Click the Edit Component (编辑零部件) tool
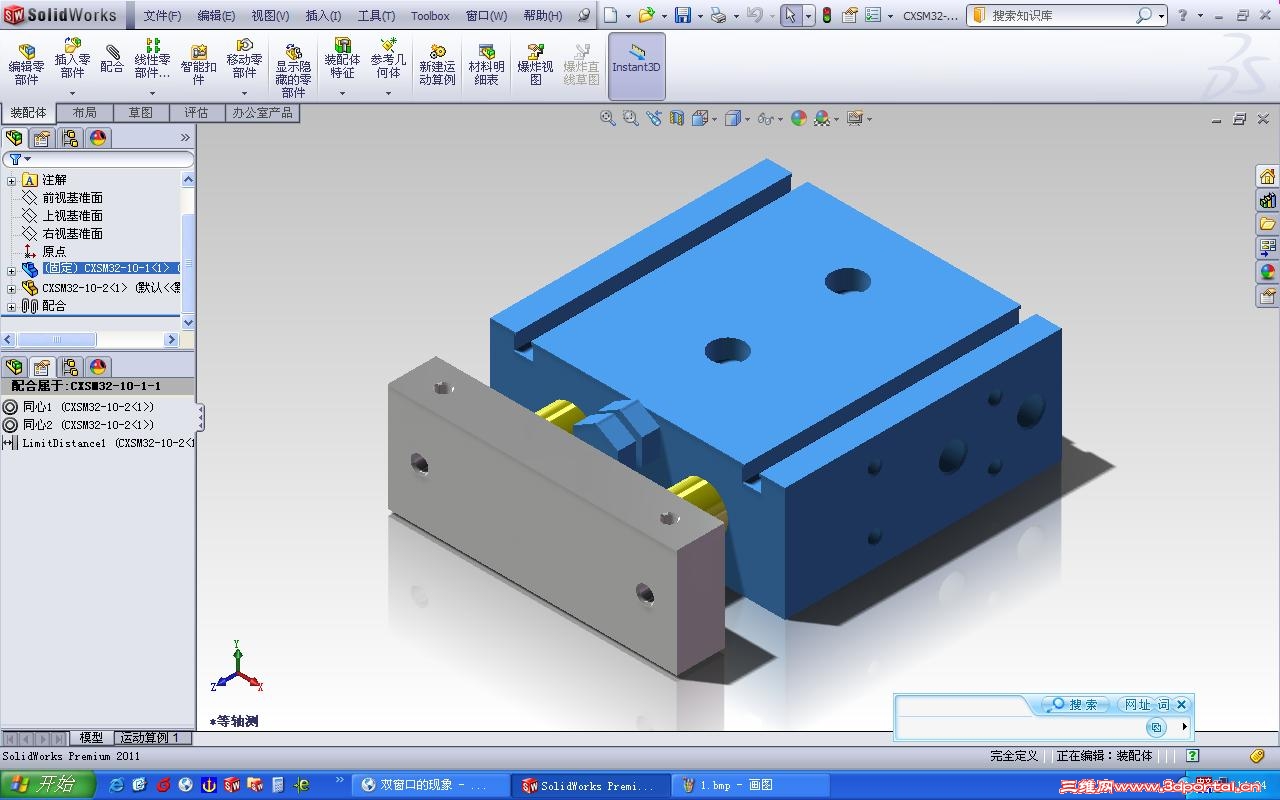 [x=26, y=65]
